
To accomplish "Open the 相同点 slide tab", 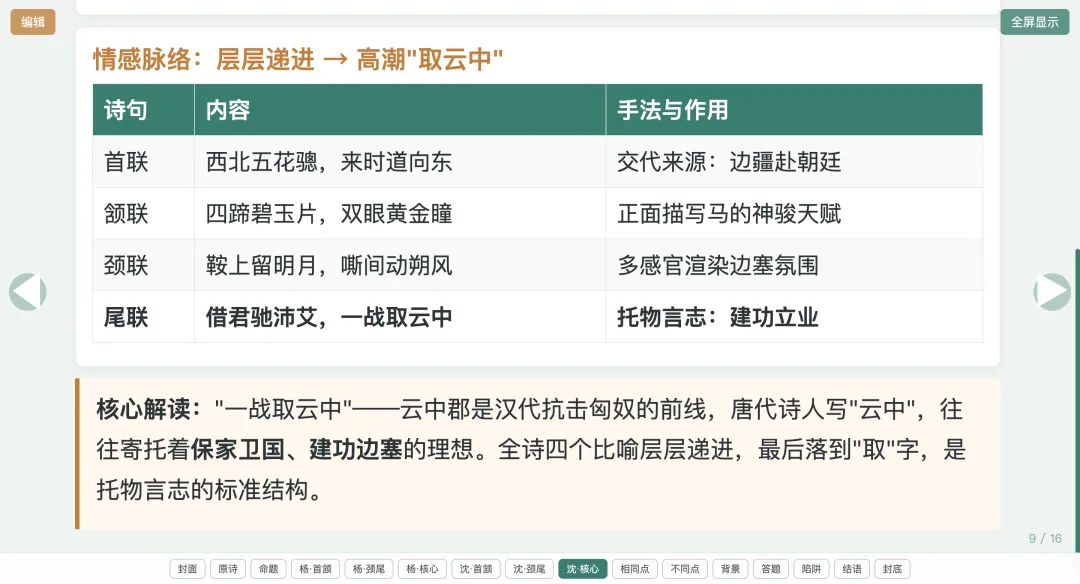I will [635, 569].
